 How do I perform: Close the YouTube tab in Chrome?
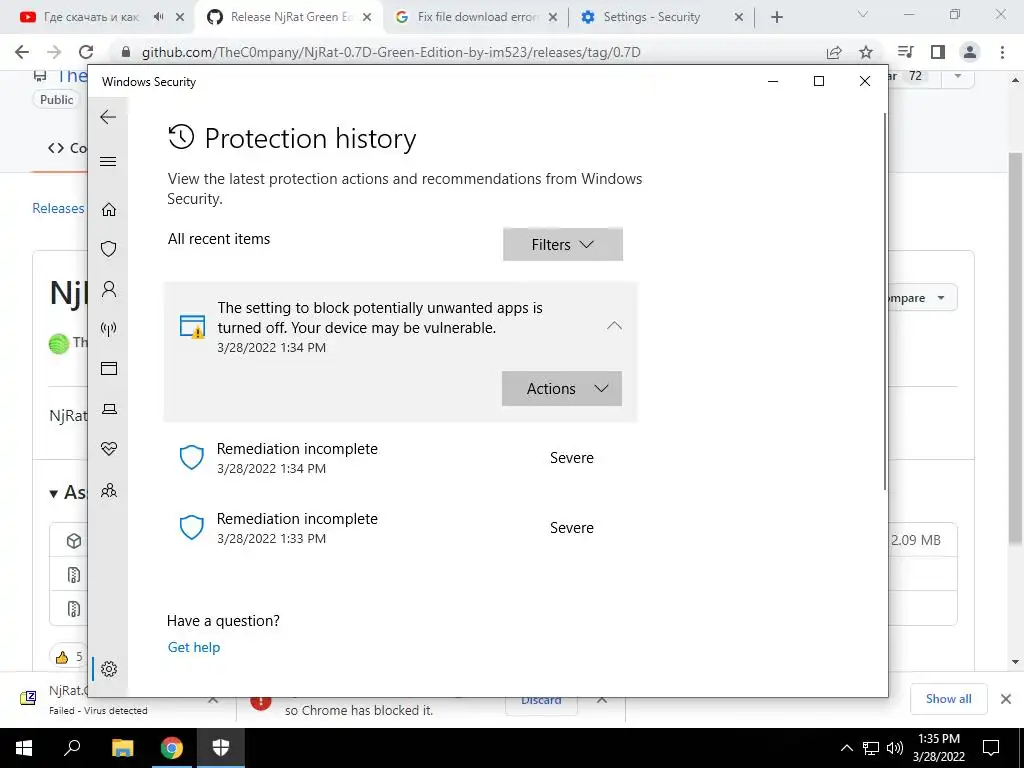180,18
